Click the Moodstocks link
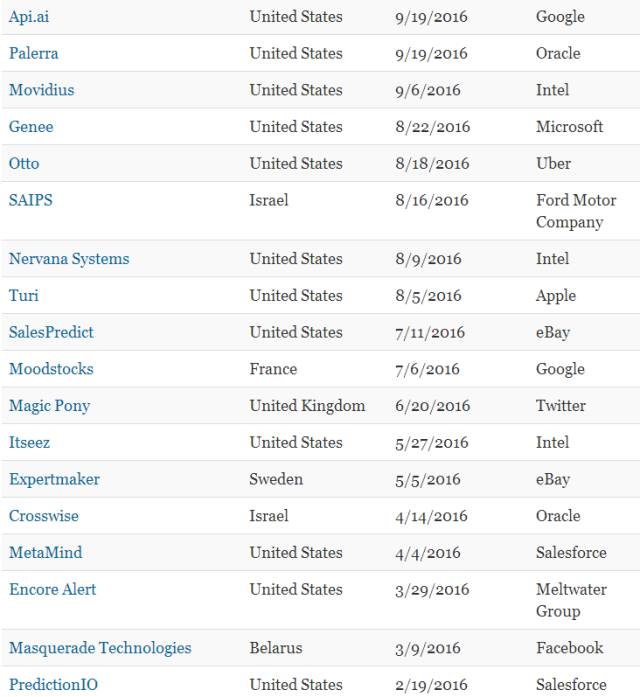The image size is (640, 697). tap(51, 369)
